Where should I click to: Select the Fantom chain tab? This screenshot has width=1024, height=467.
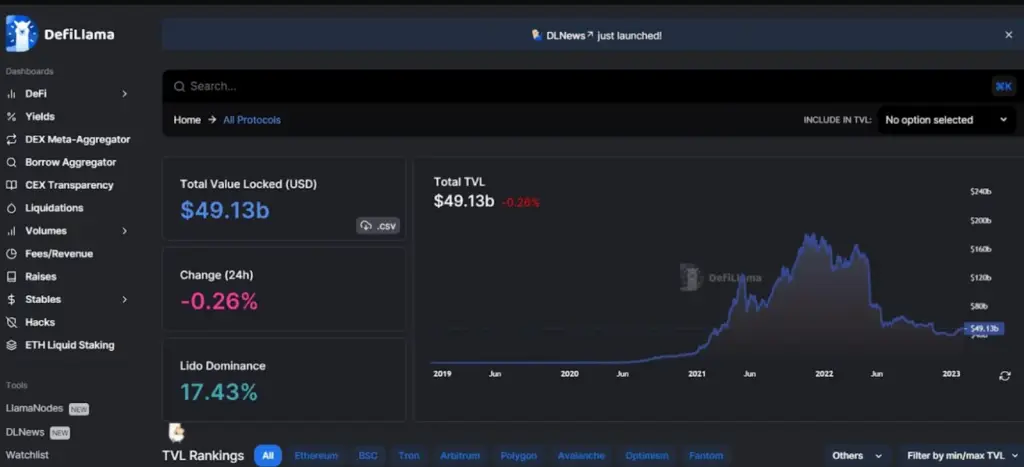[706, 456]
